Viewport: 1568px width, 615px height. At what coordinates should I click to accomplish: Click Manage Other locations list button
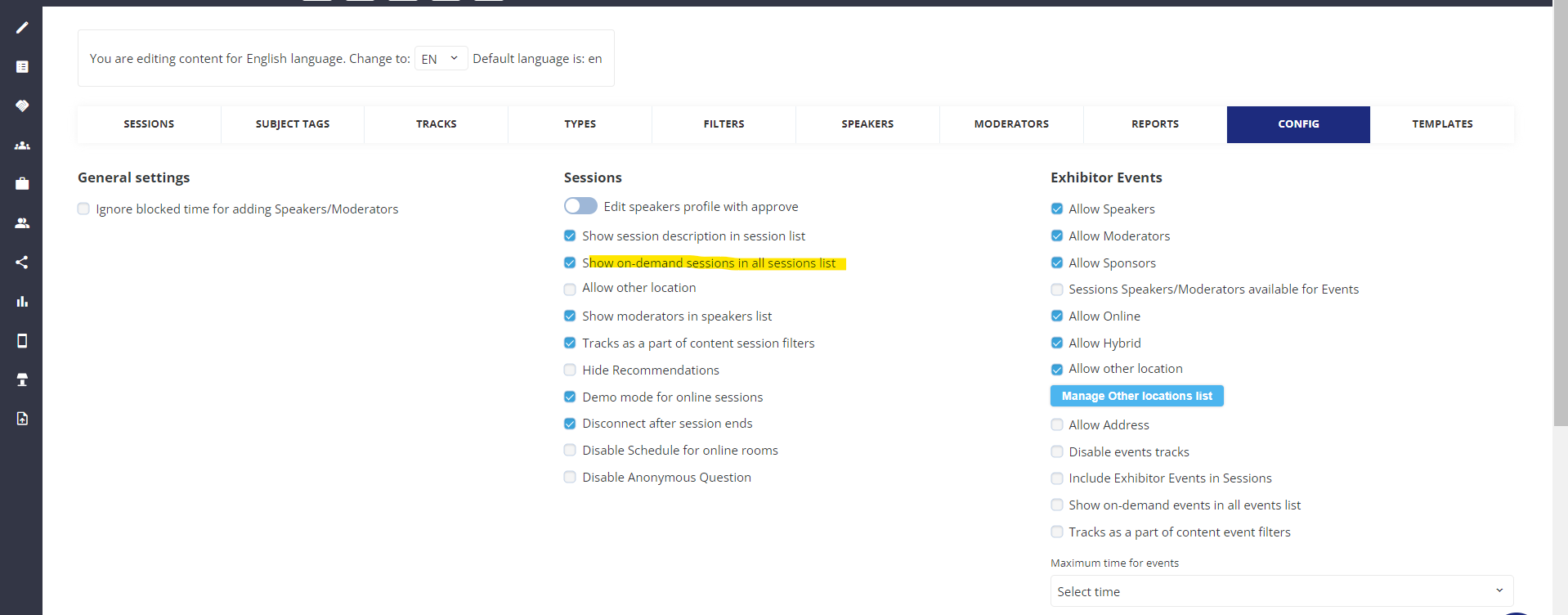1136,396
